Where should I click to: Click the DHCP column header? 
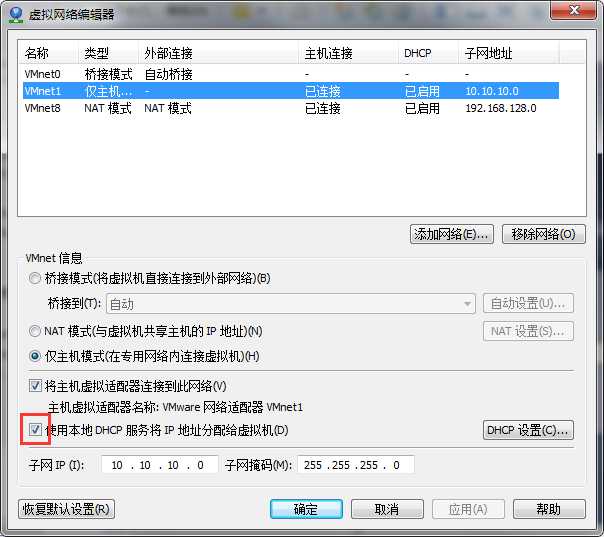click(x=428, y=53)
